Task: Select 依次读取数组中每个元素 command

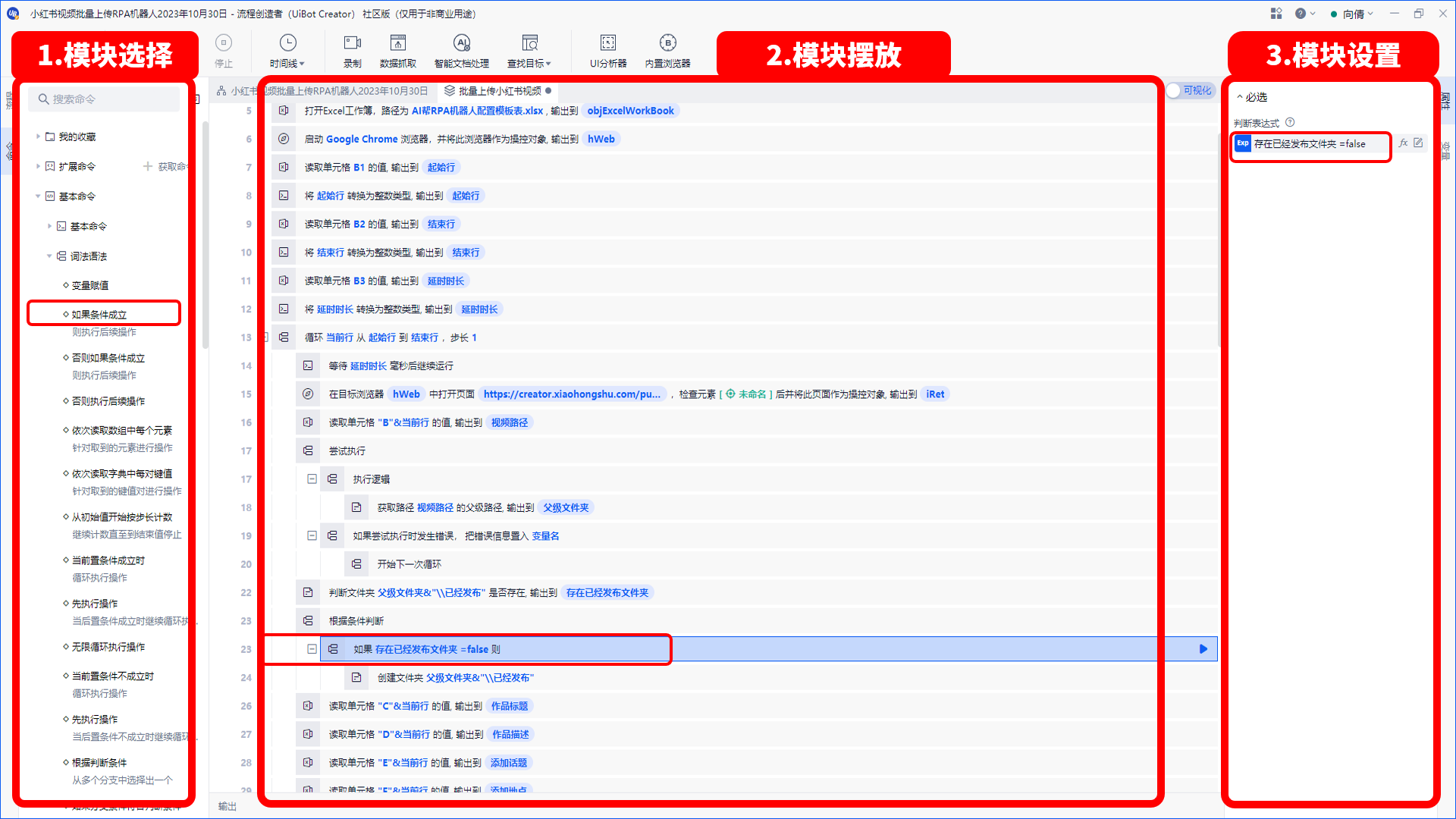Action: pyautogui.click(x=122, y=430)
